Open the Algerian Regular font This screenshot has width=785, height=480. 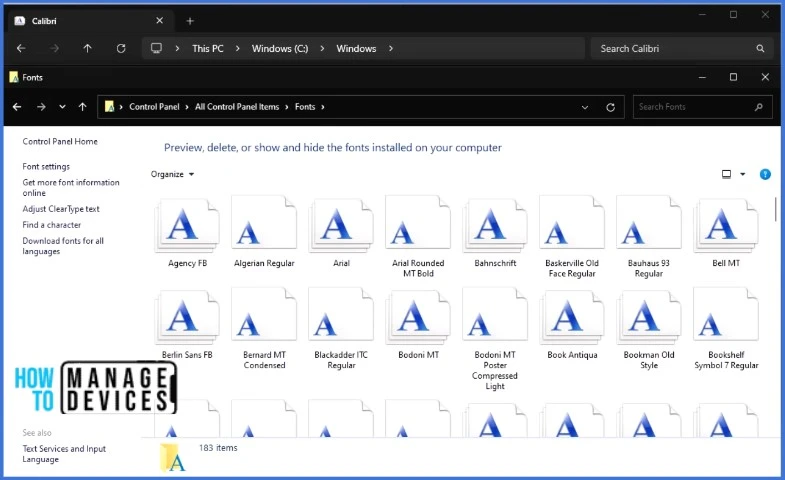pos(264,232)
